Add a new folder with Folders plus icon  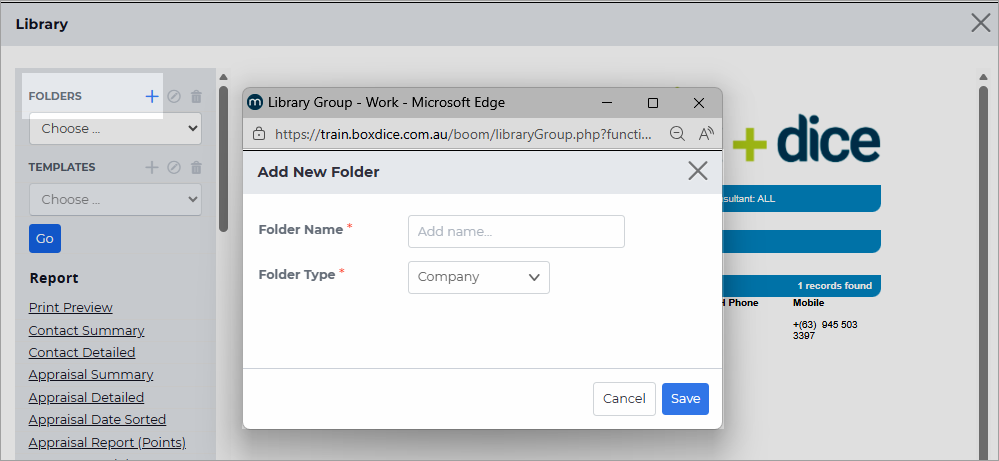coord(152,96)
